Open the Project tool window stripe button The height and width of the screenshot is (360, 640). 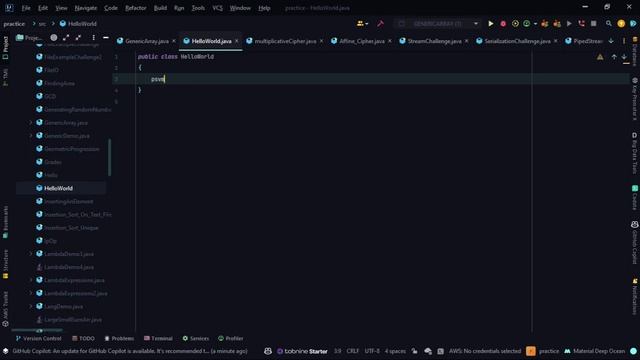point(5,47)
